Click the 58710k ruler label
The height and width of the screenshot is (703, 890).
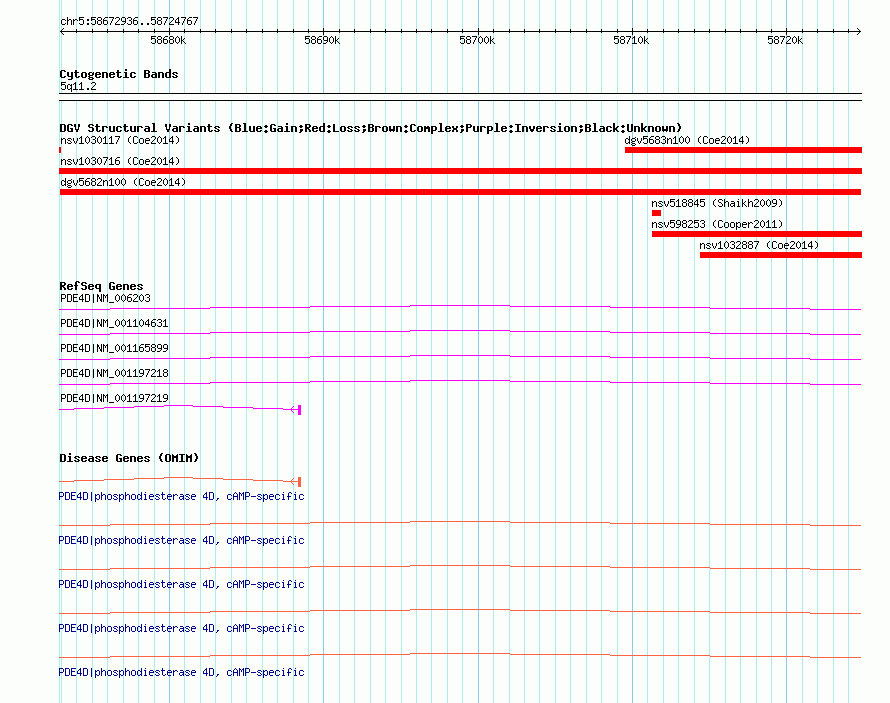pyautogui.click(x=631, y=40)
